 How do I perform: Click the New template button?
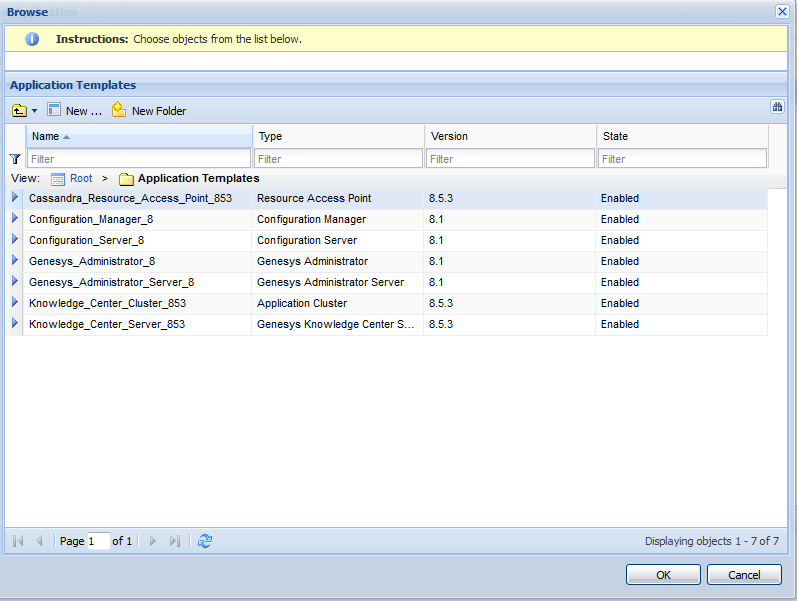pyautogui.click(x=75, y=110)
